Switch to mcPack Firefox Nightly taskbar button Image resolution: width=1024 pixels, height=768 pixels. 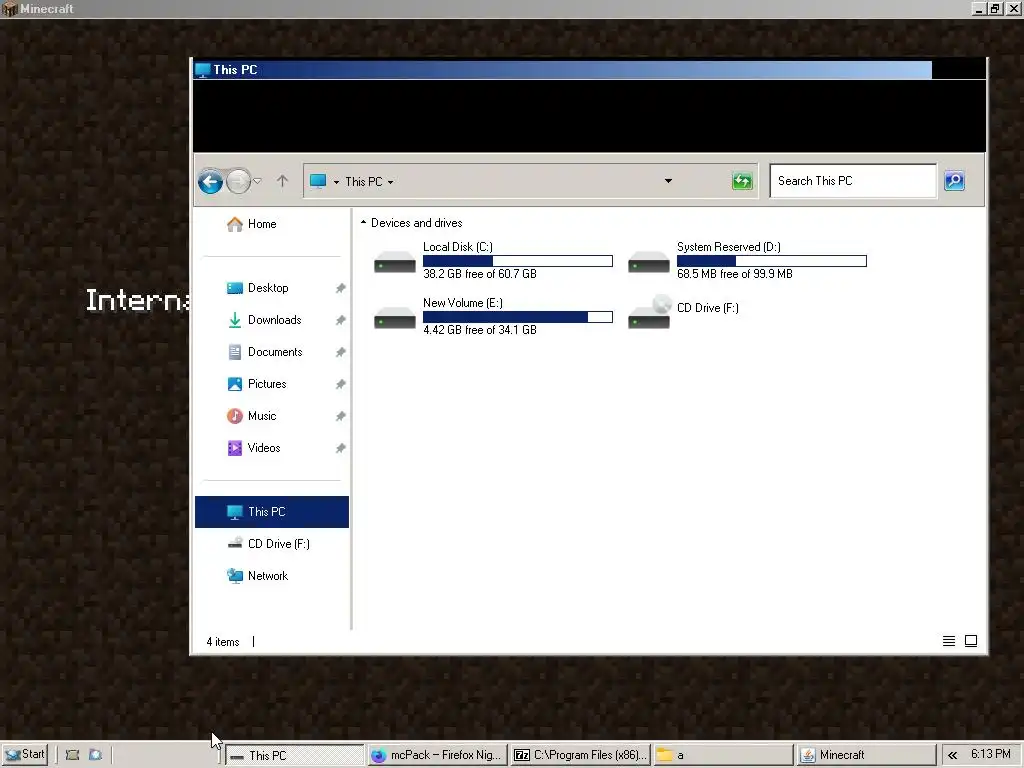click(437, 755)
